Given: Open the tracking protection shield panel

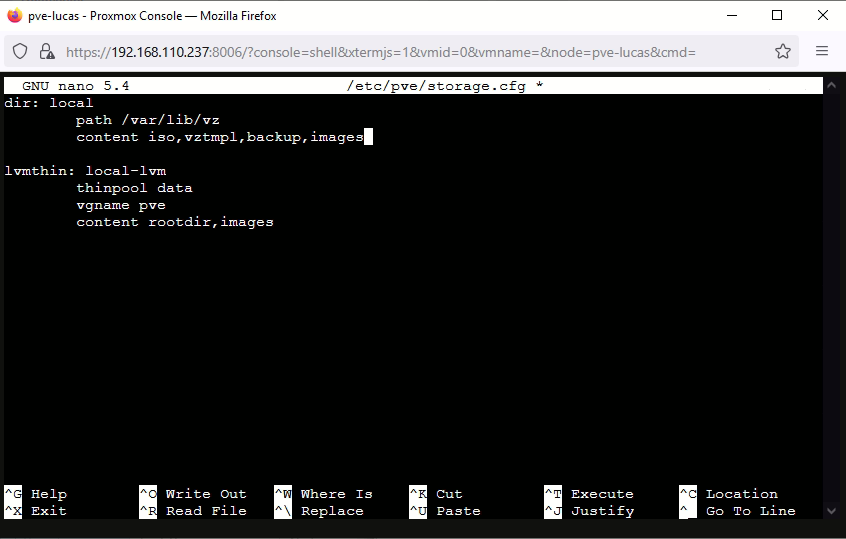Looking at the screenshot, I should coord(20,51).
